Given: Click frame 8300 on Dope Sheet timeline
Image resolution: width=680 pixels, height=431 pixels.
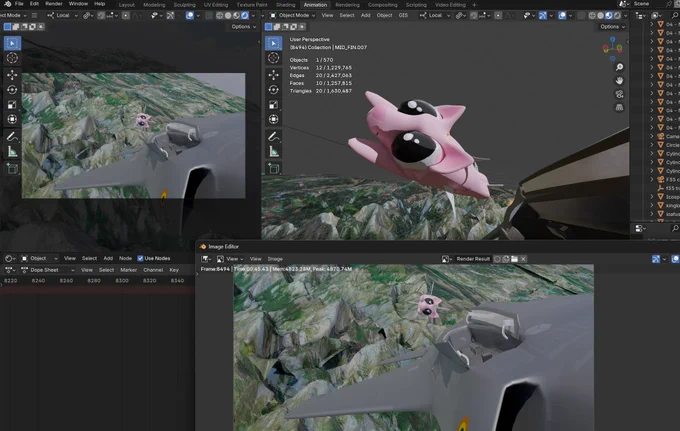Looking at the screenshot, I should (x=122, y=281).
